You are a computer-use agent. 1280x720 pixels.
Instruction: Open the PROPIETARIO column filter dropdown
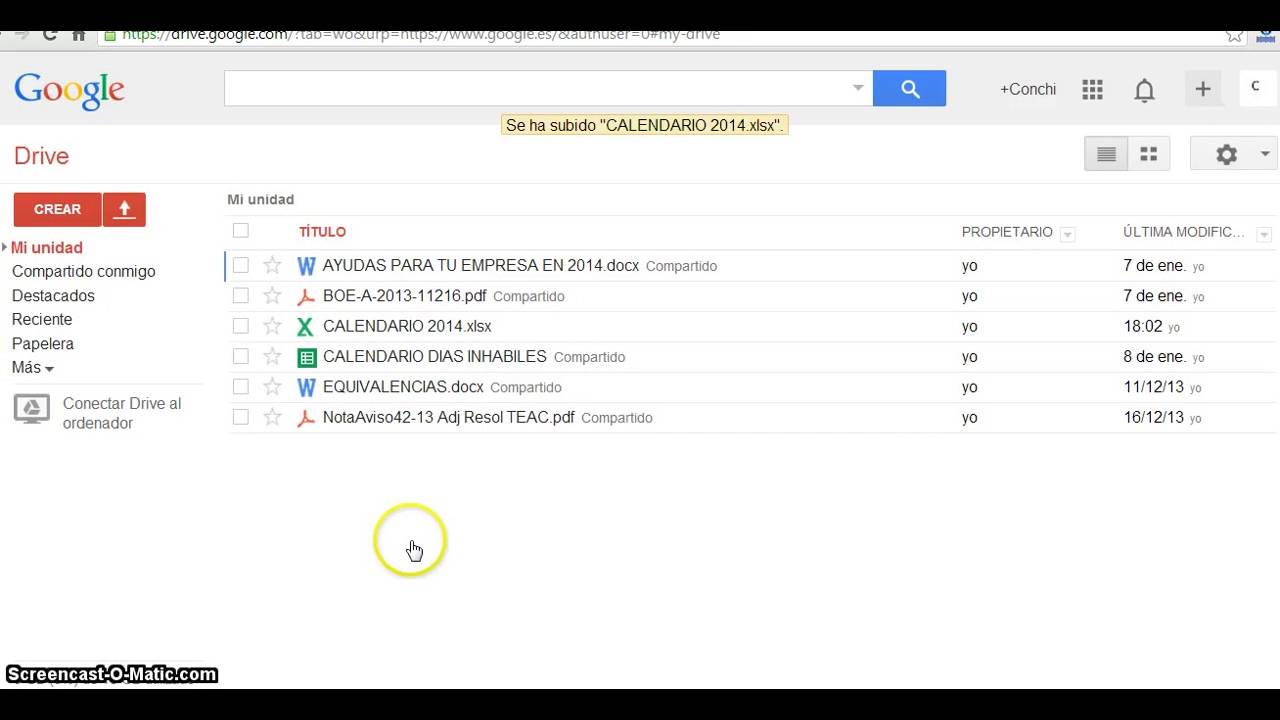[1068, 235]
